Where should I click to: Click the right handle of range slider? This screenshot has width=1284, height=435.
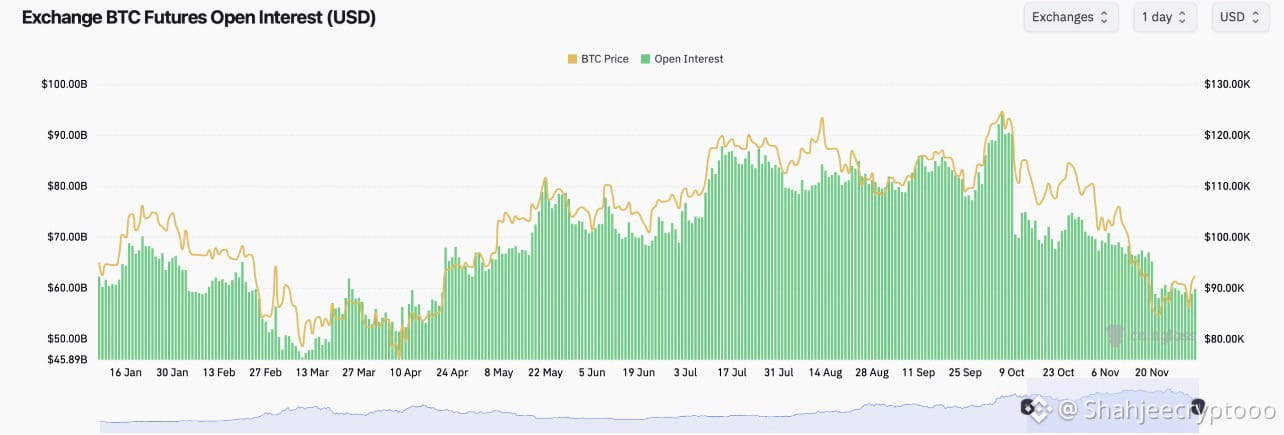click(1197, 404)
